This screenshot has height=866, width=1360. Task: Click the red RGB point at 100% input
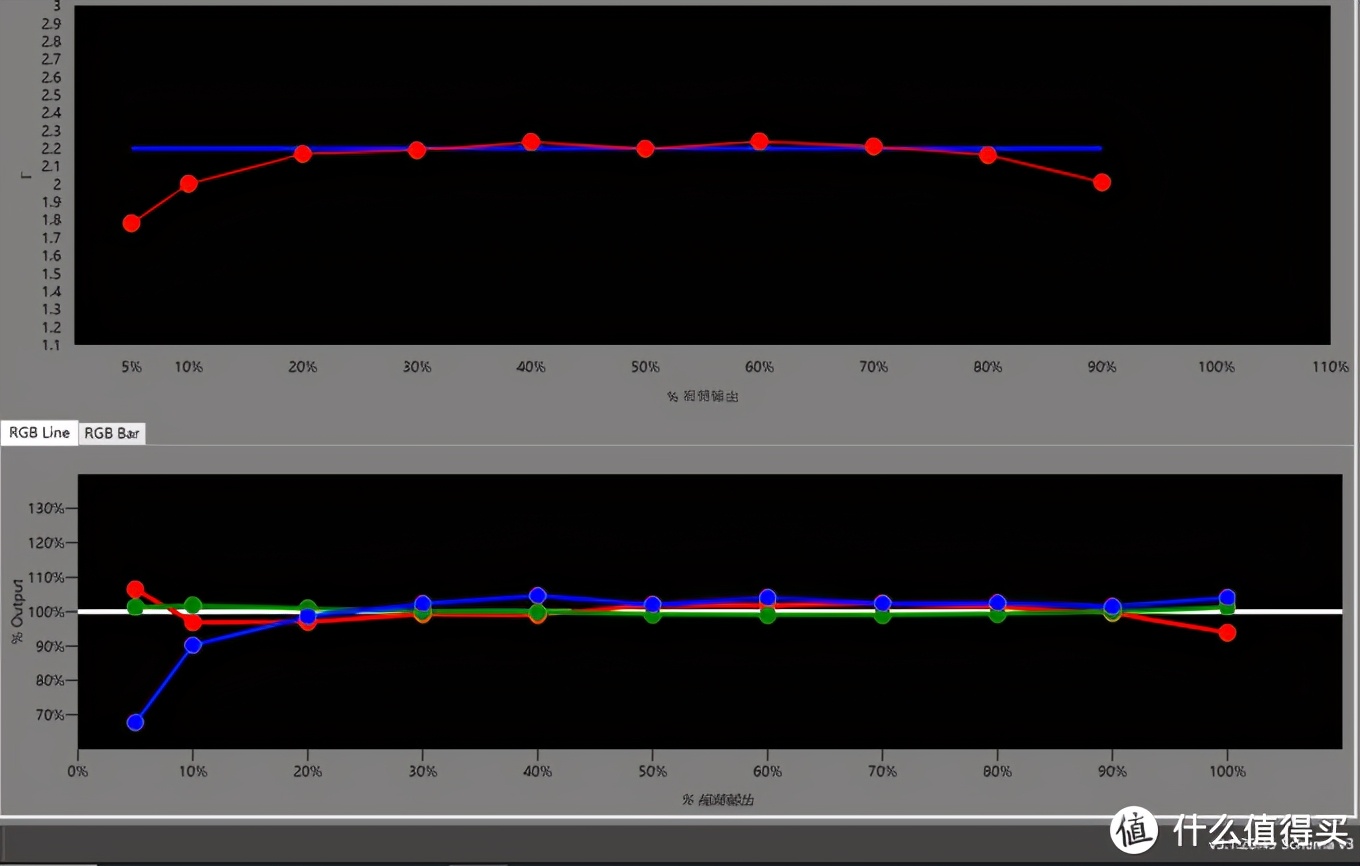click(1227, 633)
